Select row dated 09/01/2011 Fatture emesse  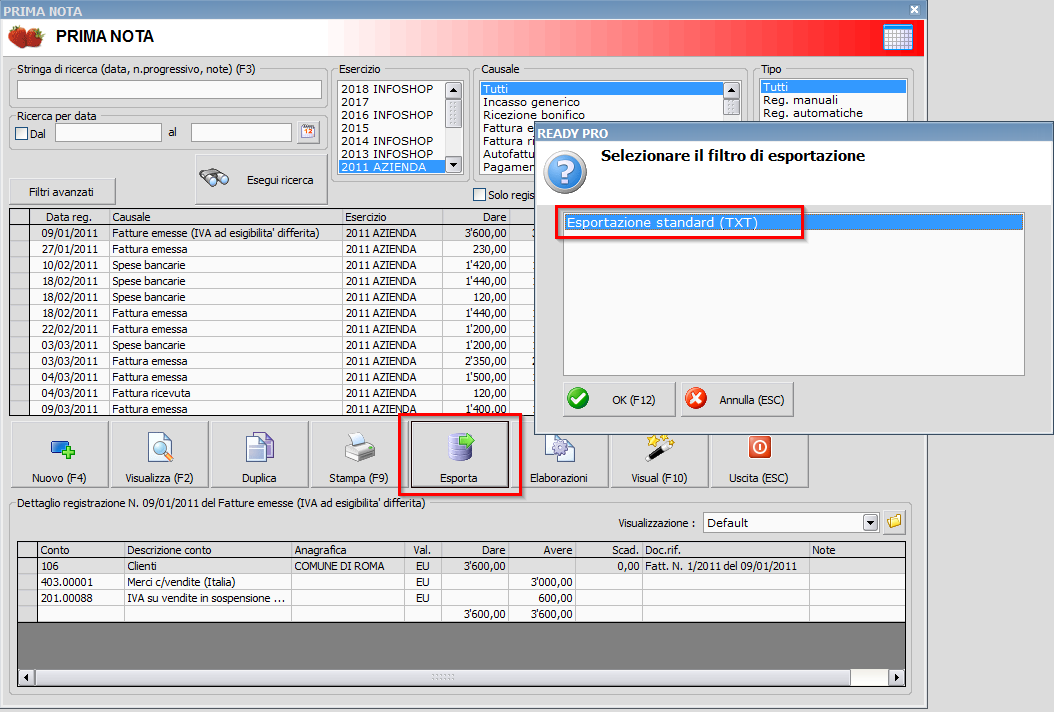tap(272, 233)
